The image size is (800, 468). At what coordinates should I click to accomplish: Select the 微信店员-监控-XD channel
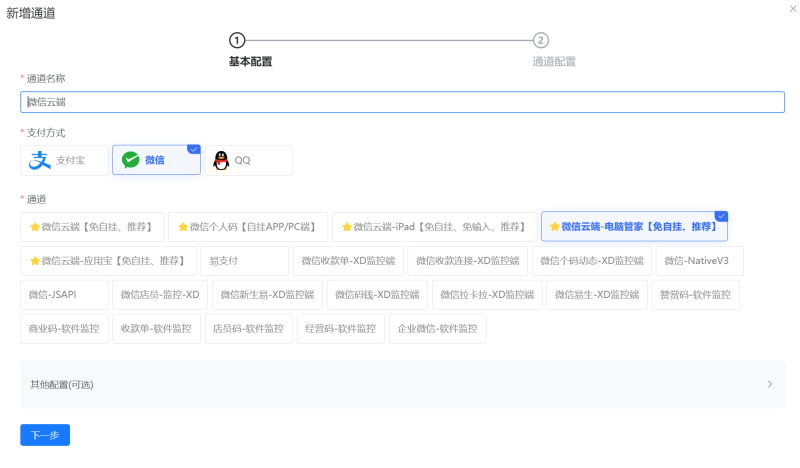tap(160, 294)
